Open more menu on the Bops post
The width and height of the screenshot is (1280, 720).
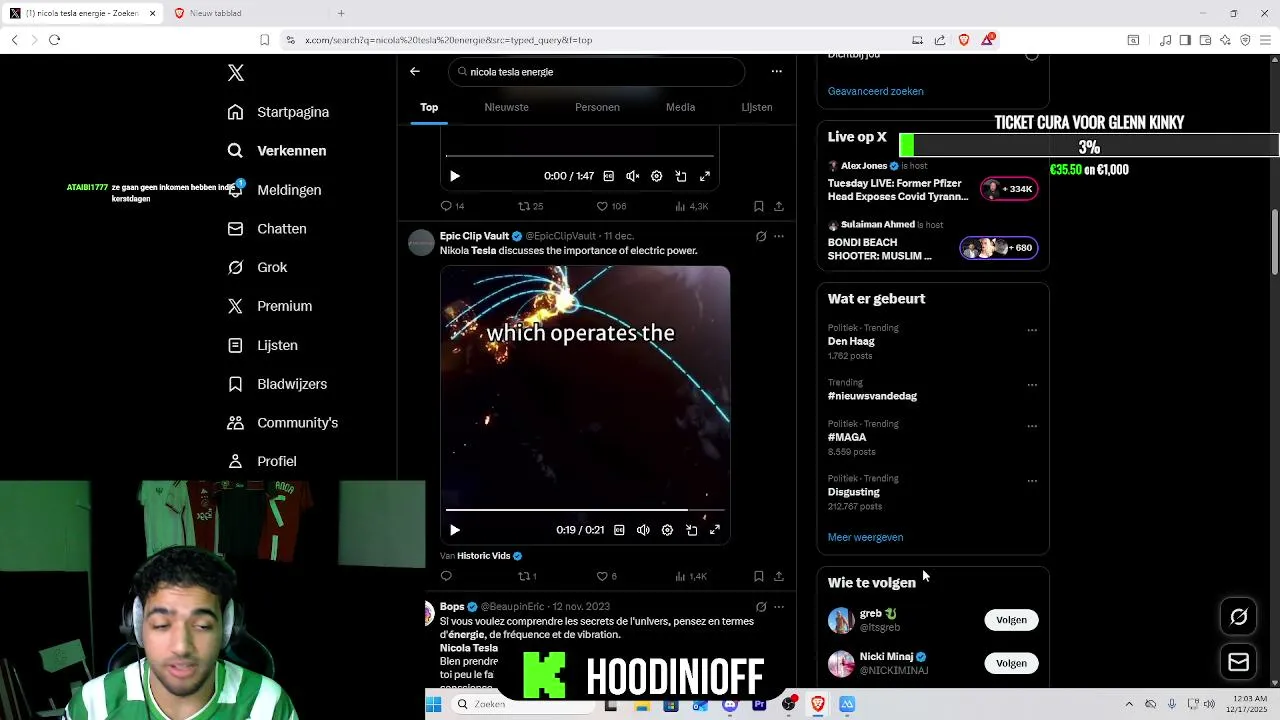point(779,607)
